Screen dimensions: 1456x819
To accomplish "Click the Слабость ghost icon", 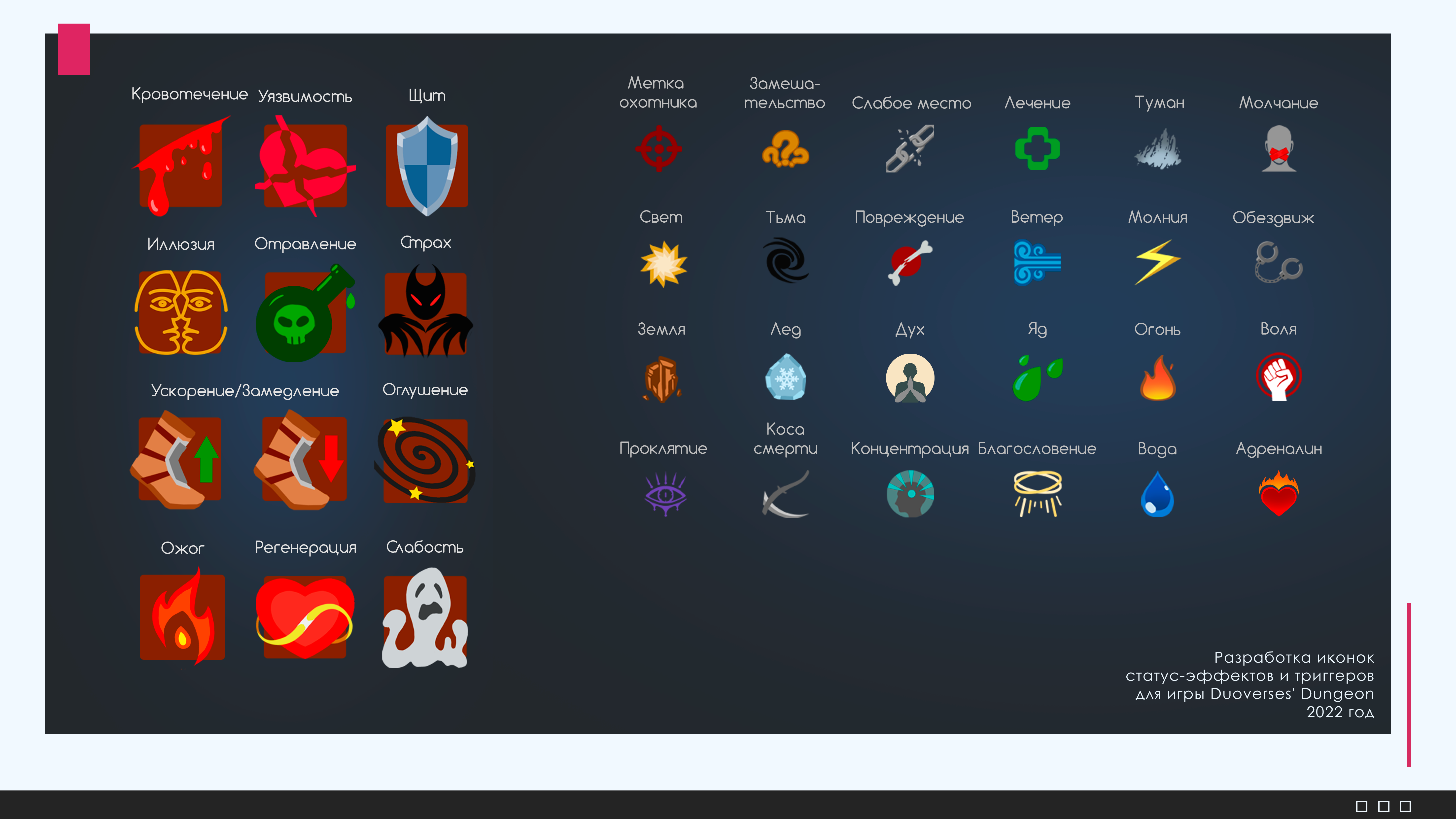I will pyautogui.click(x=425, y=618).
